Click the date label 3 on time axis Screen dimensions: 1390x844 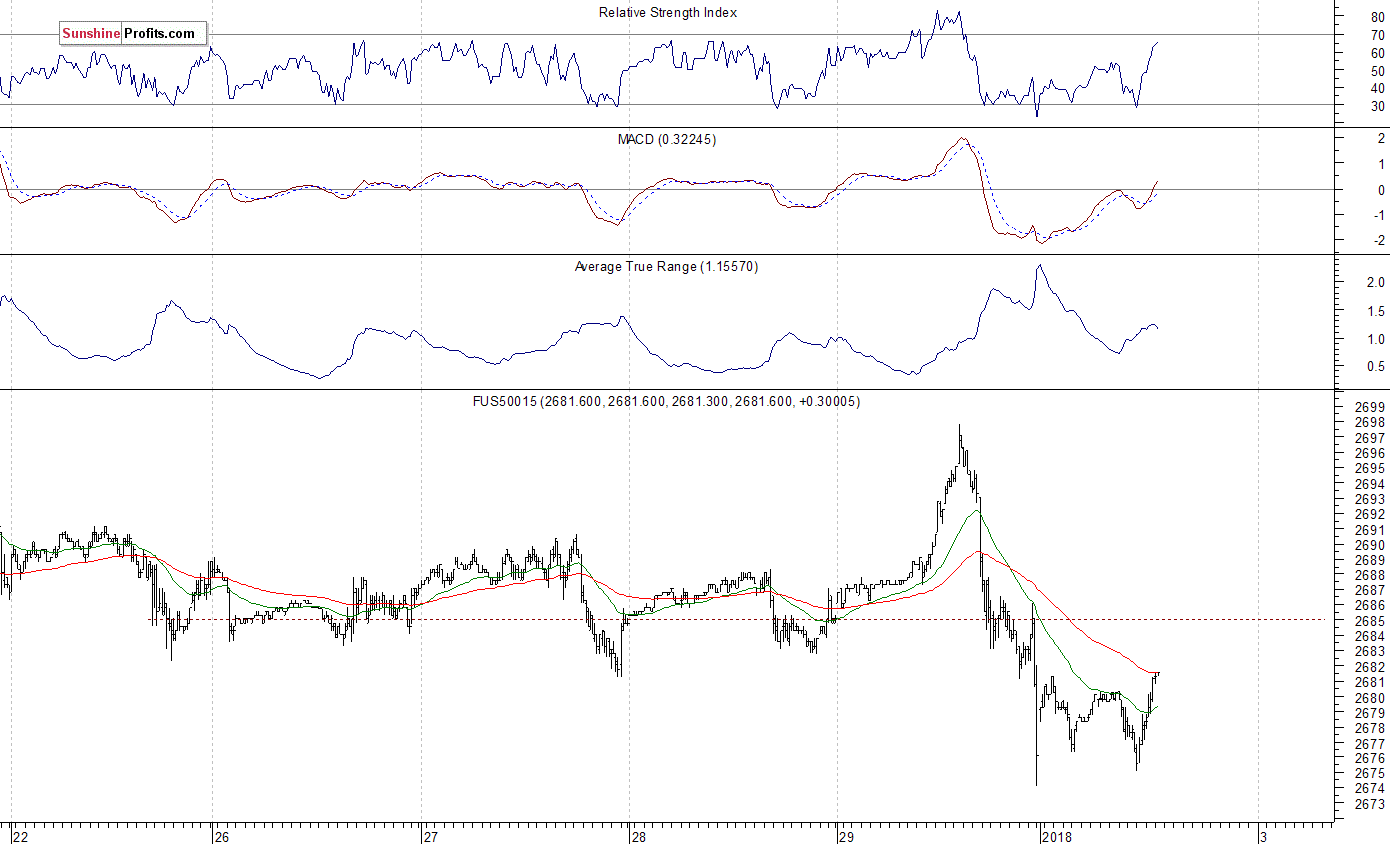[x=1264, y=836]
